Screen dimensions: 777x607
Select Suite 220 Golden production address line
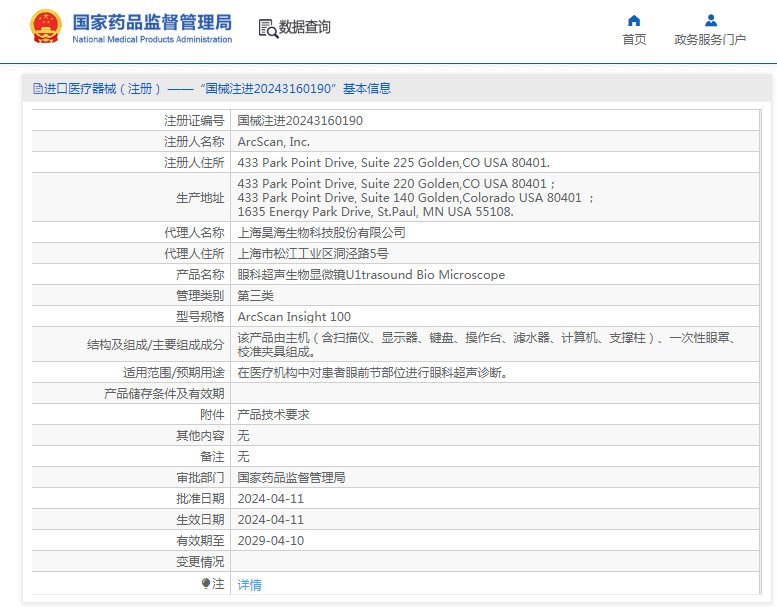396,183
